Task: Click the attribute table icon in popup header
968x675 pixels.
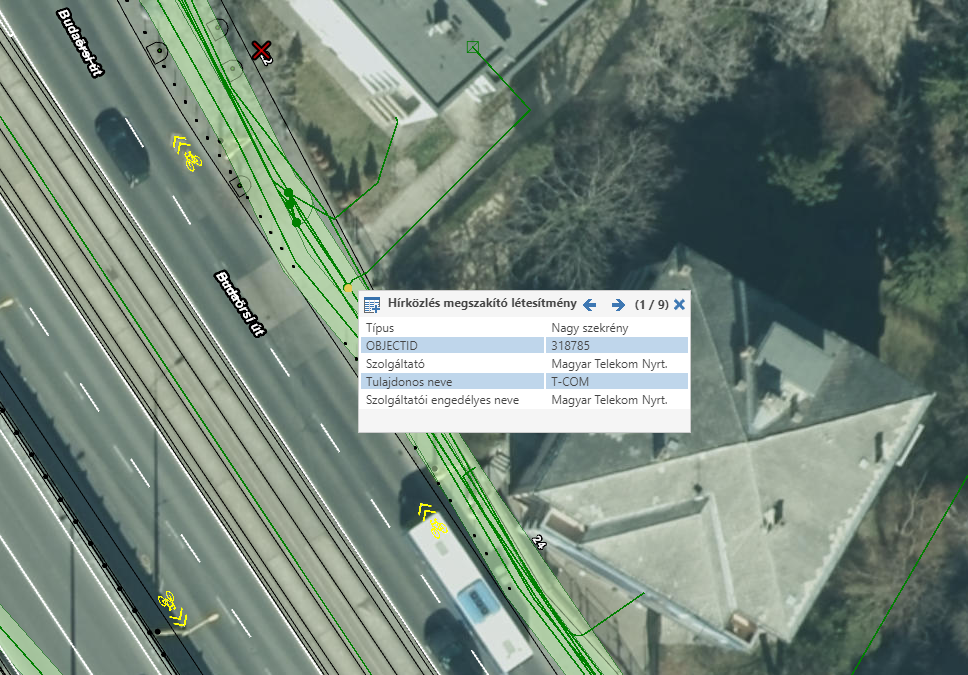Action: (372, 305)
